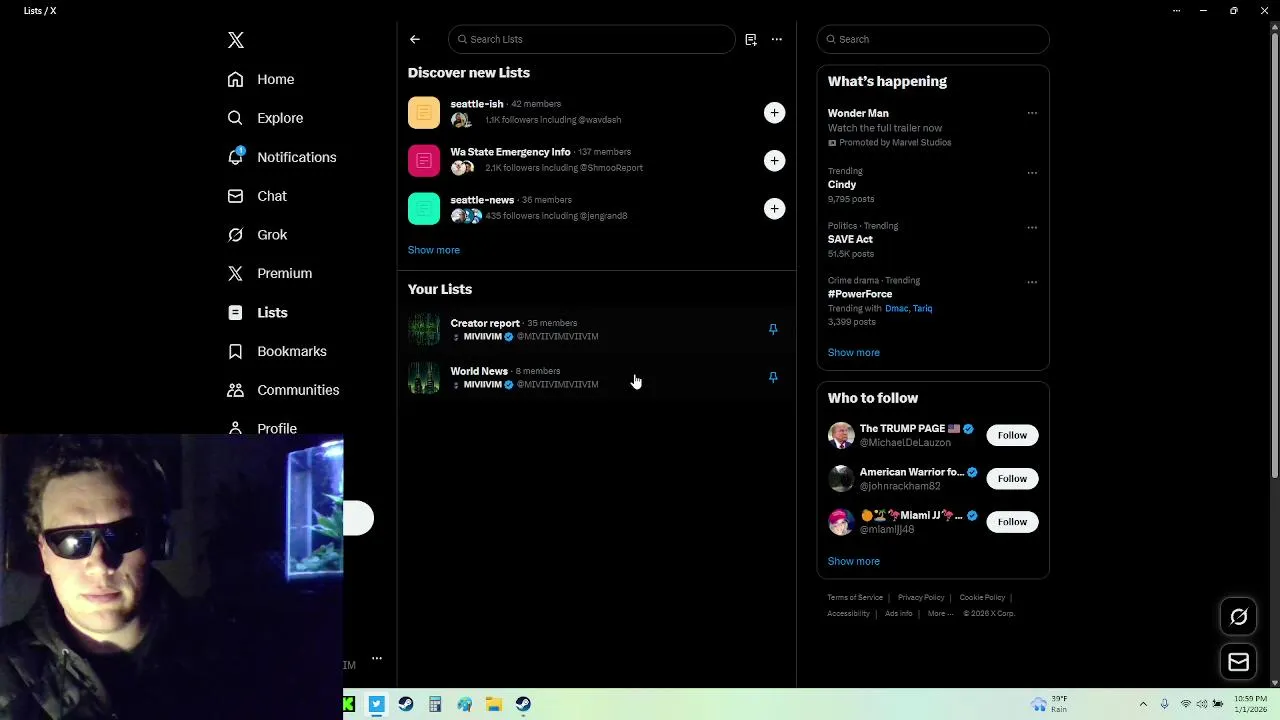Open the seattle-news list thumbnail
The height and width of the screenshot is (720, 1280).
pos(424,209)
